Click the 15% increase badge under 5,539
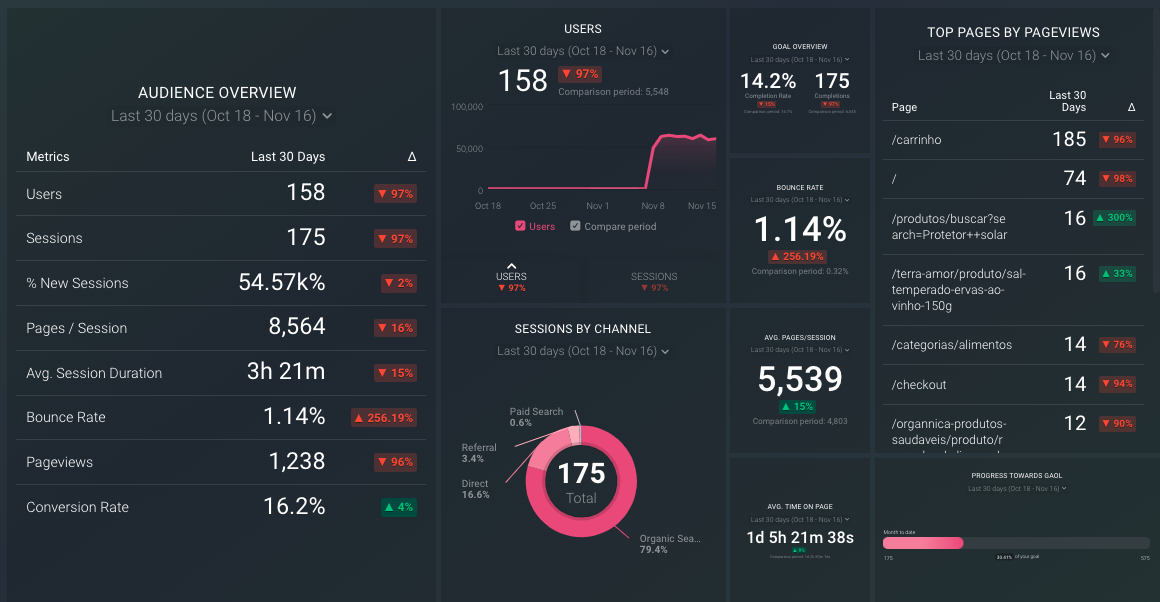Image resolution: width=1160 pixels, height=602 pixels. pyautogui.click(x=797, y=407)
